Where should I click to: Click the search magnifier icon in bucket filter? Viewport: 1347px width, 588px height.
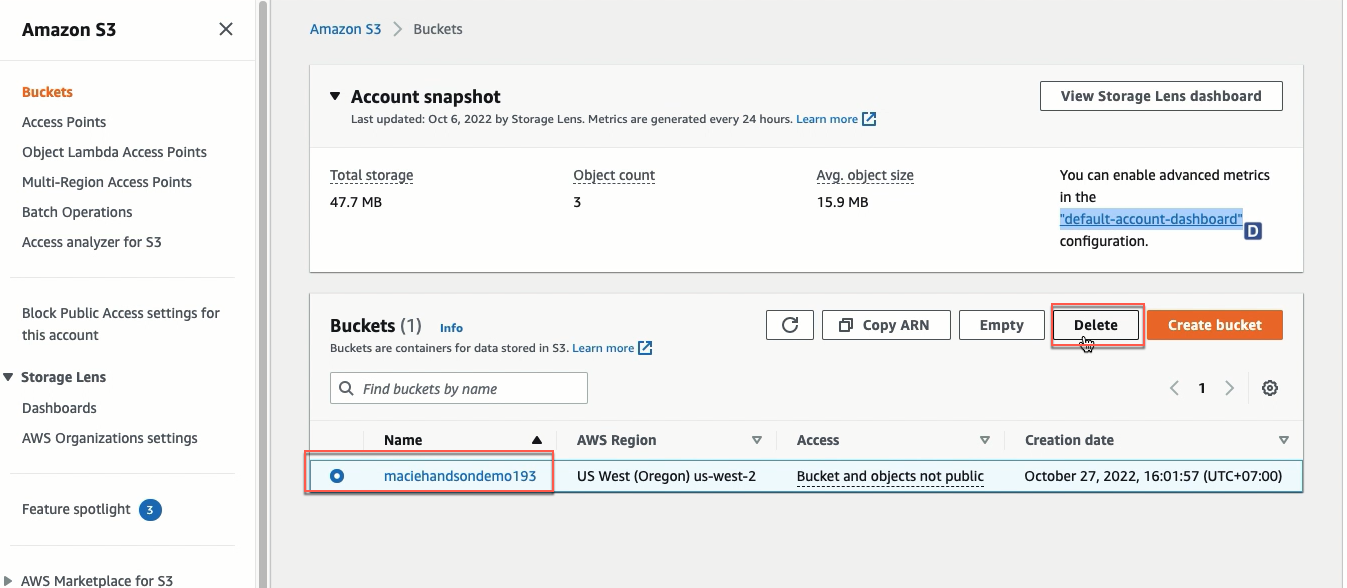(x=346, y=388)
